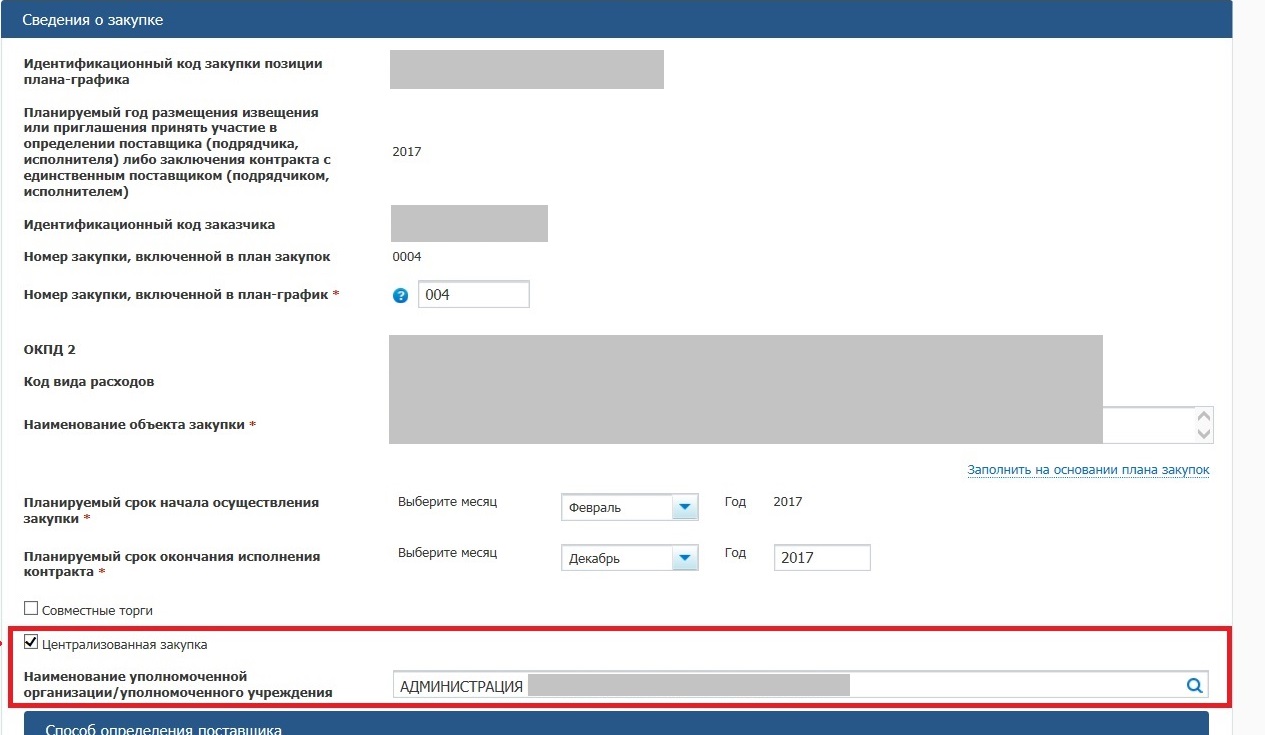
Task: Click the authorized organization field with АДМИНИСТРАЦИЯ
Action: pos(780,685)
